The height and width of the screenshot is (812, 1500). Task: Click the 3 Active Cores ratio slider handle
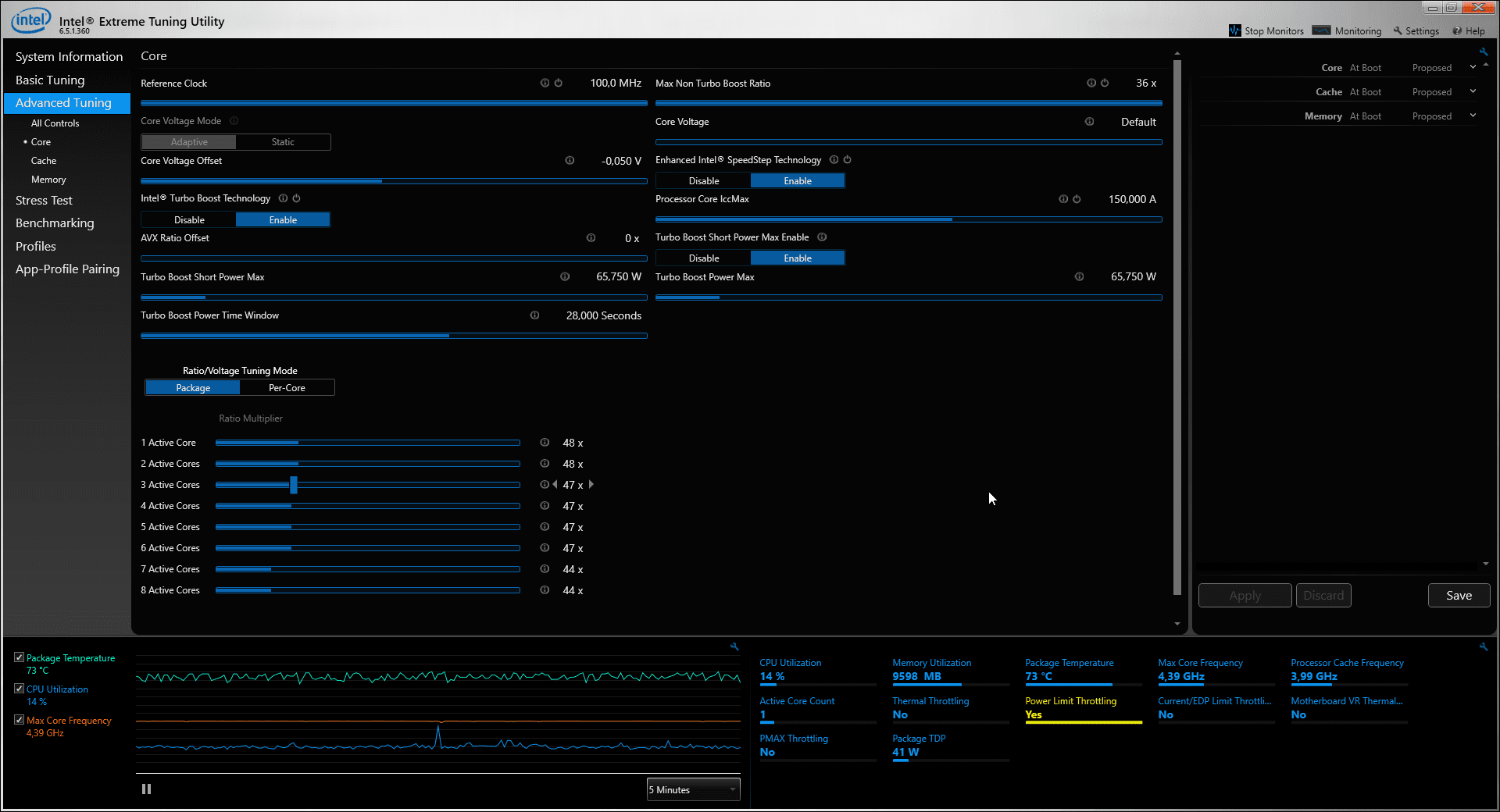294,485
